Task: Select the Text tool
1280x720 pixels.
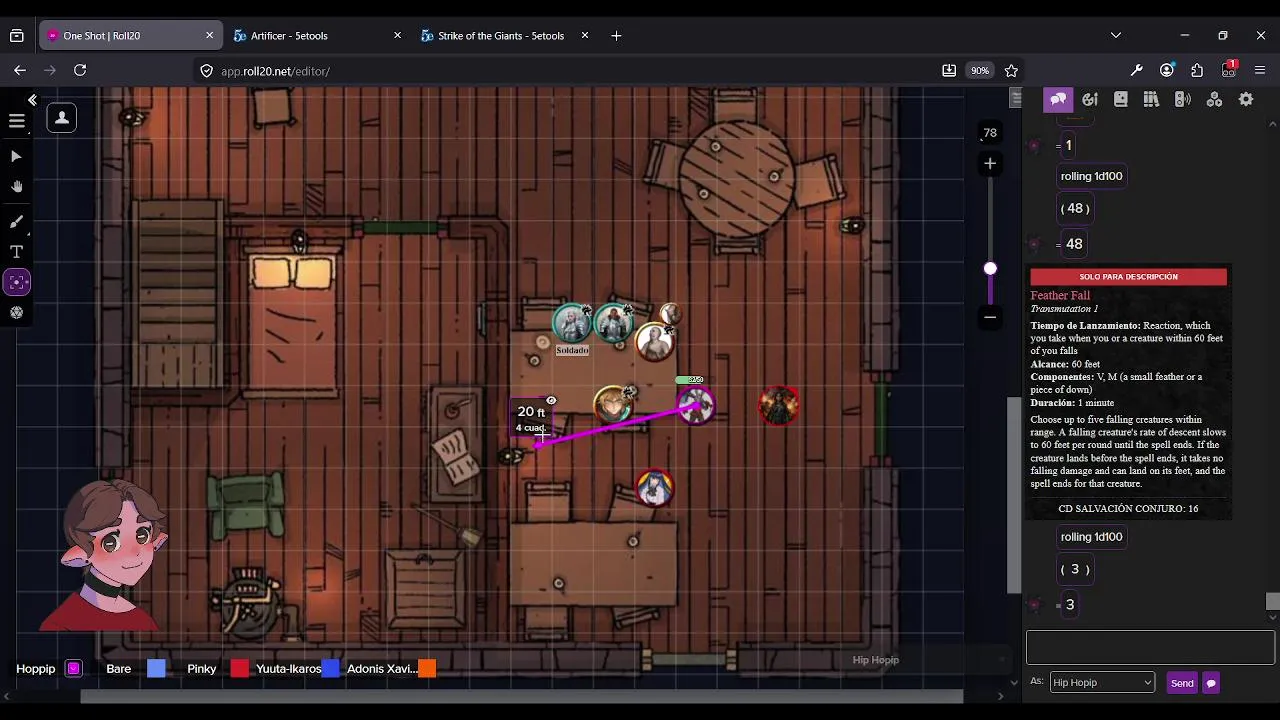Action: [16, 252]
